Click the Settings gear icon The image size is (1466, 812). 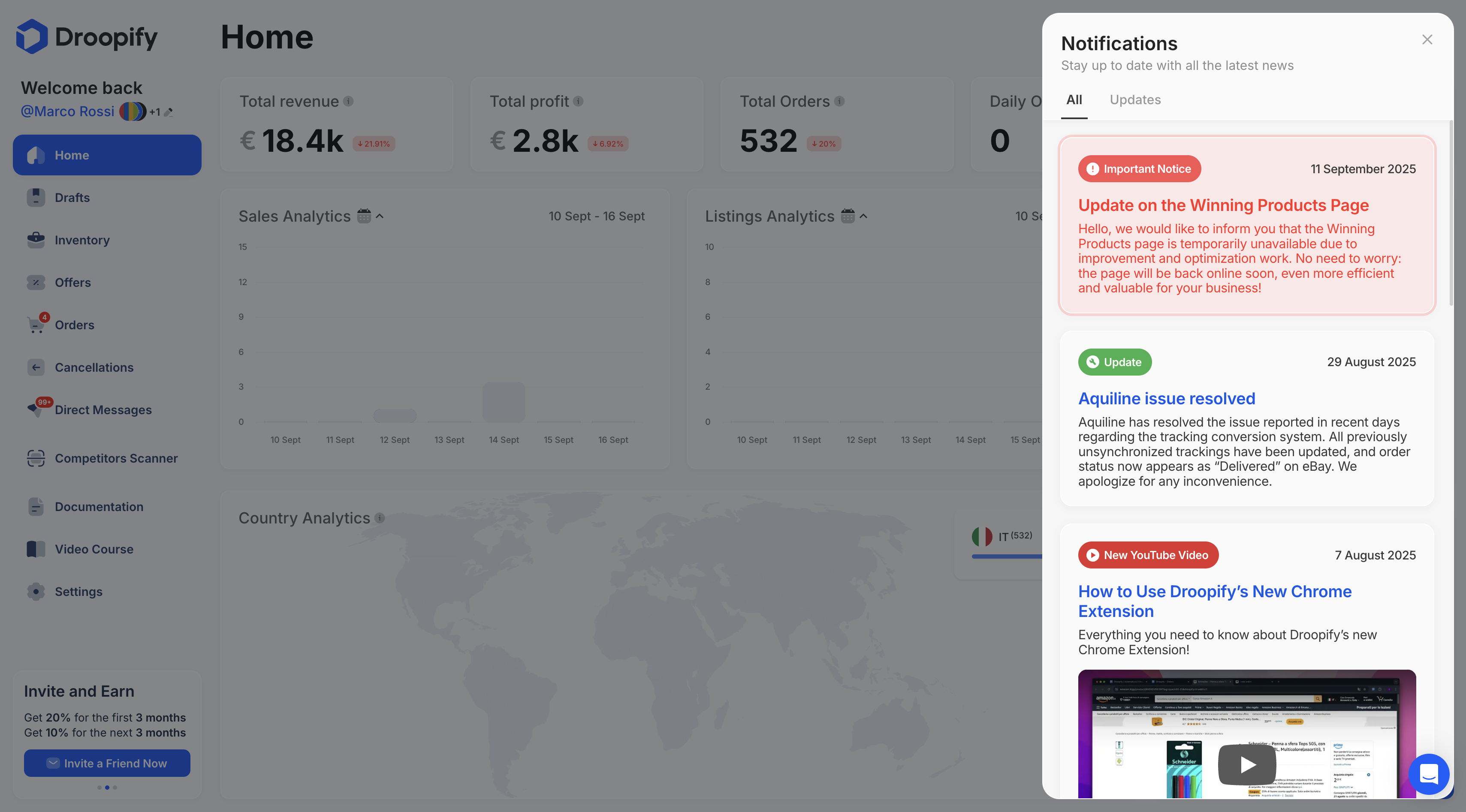point(36,592)
